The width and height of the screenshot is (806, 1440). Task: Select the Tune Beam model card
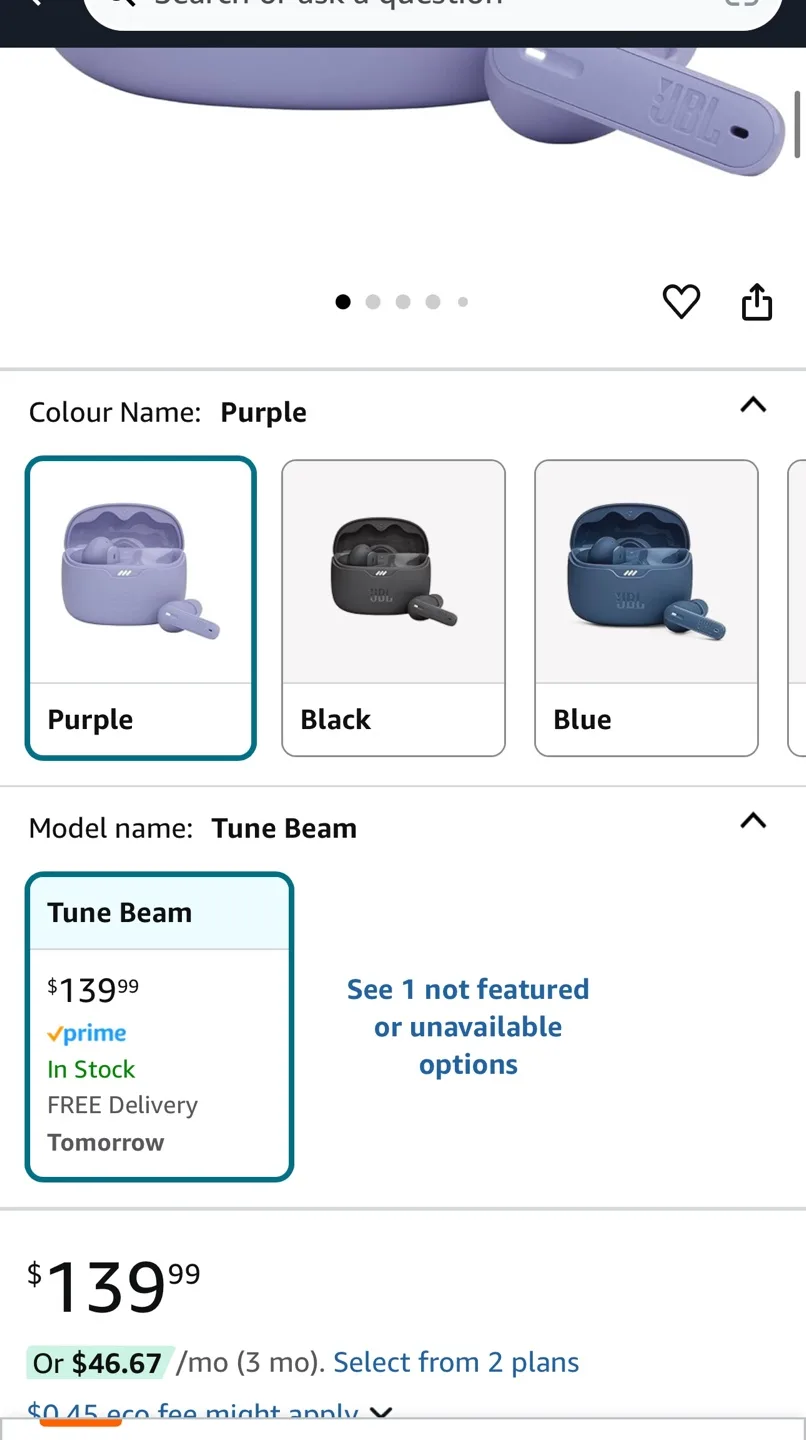click(x=159, y=1026)
